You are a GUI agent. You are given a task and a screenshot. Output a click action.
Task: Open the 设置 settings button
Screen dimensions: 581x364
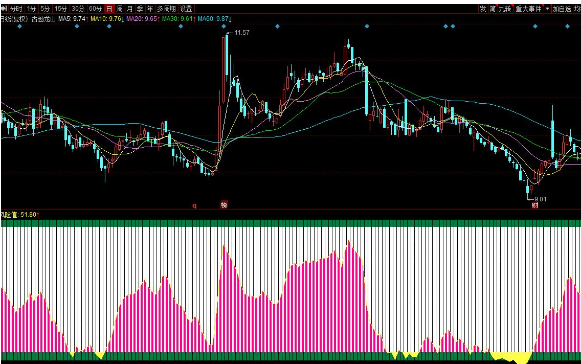(186, 9)
